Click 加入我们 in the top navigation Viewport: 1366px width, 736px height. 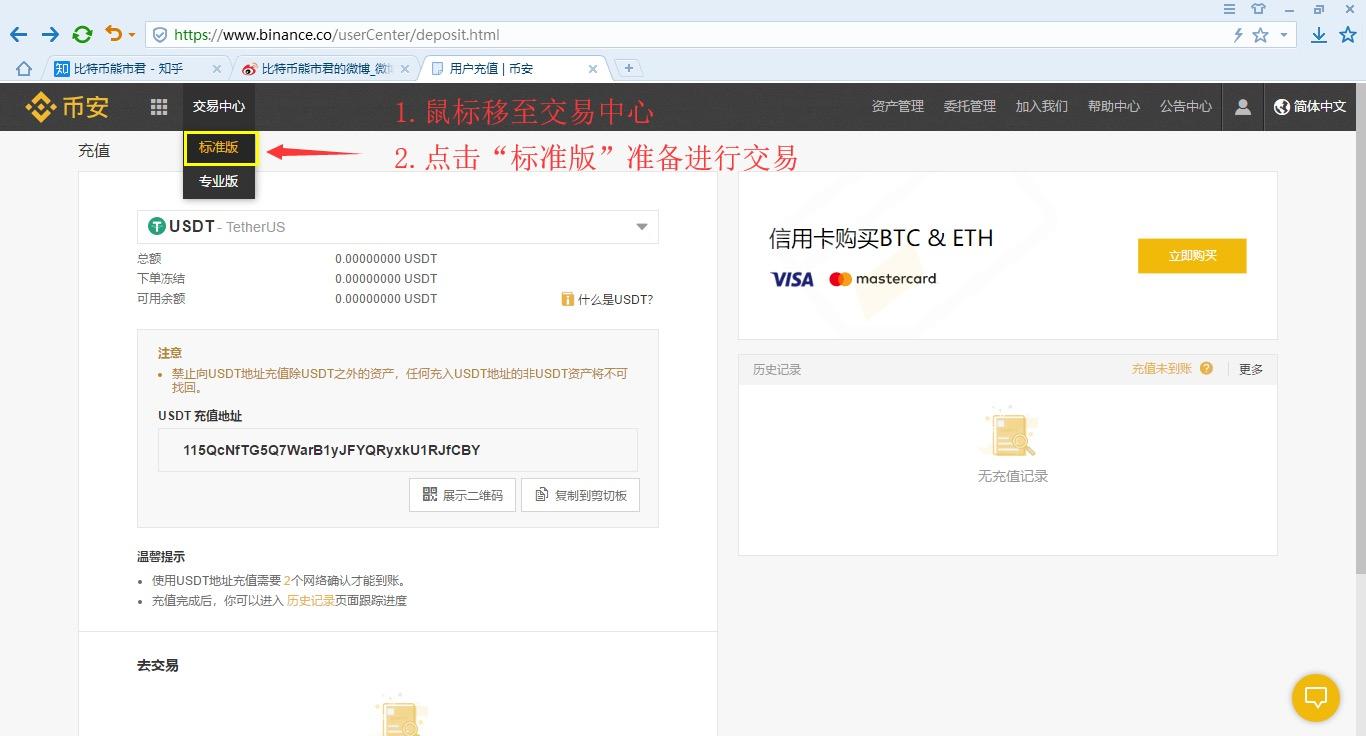[x=1042, y=106]
